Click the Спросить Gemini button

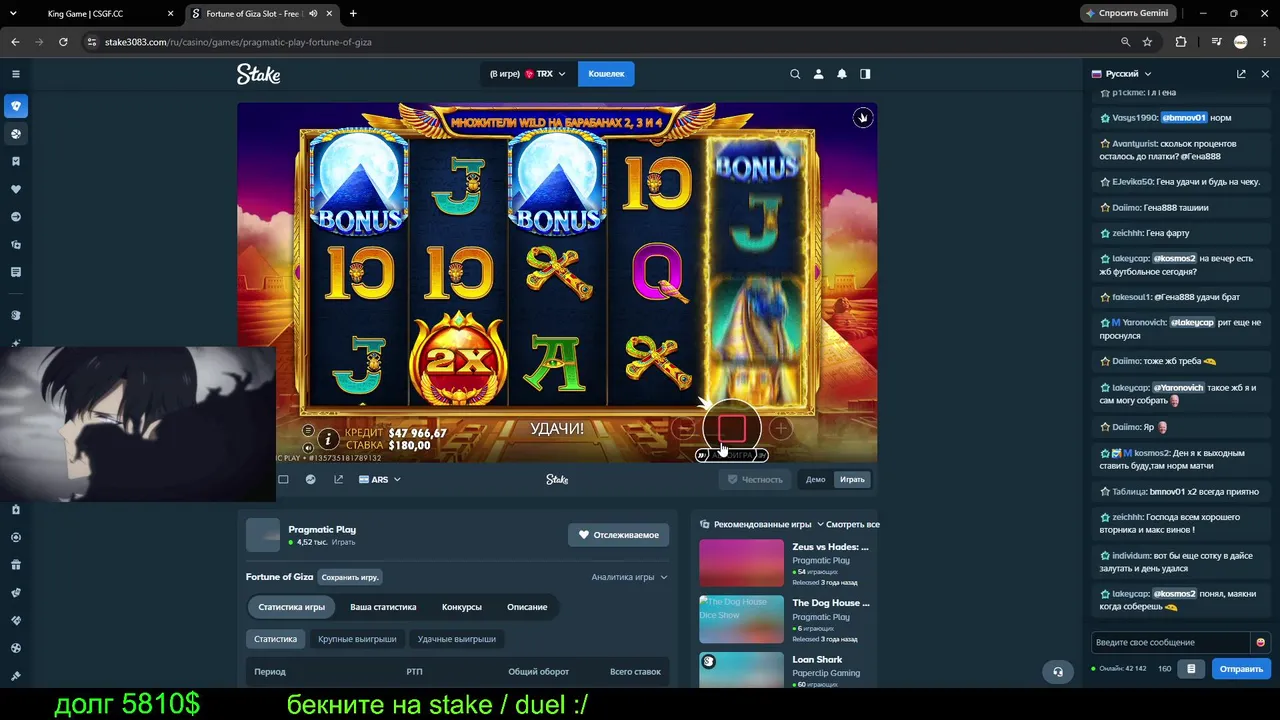(x=1127, y=13)
